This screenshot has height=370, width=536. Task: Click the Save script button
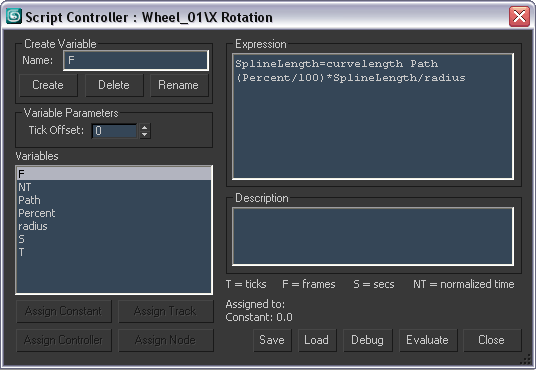click(272, 340)
